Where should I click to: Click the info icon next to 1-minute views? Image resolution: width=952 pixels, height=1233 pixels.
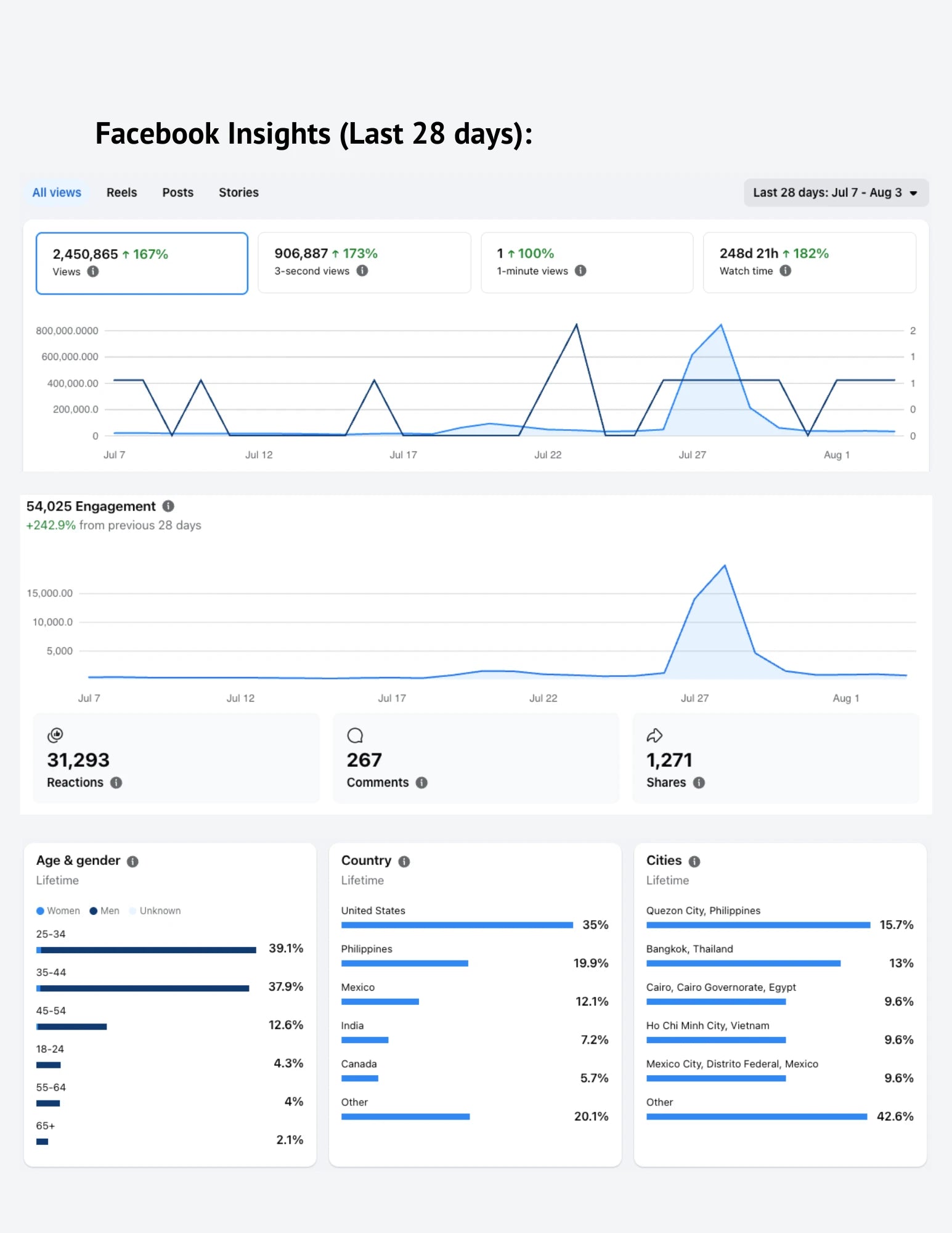tap(580, 271)
